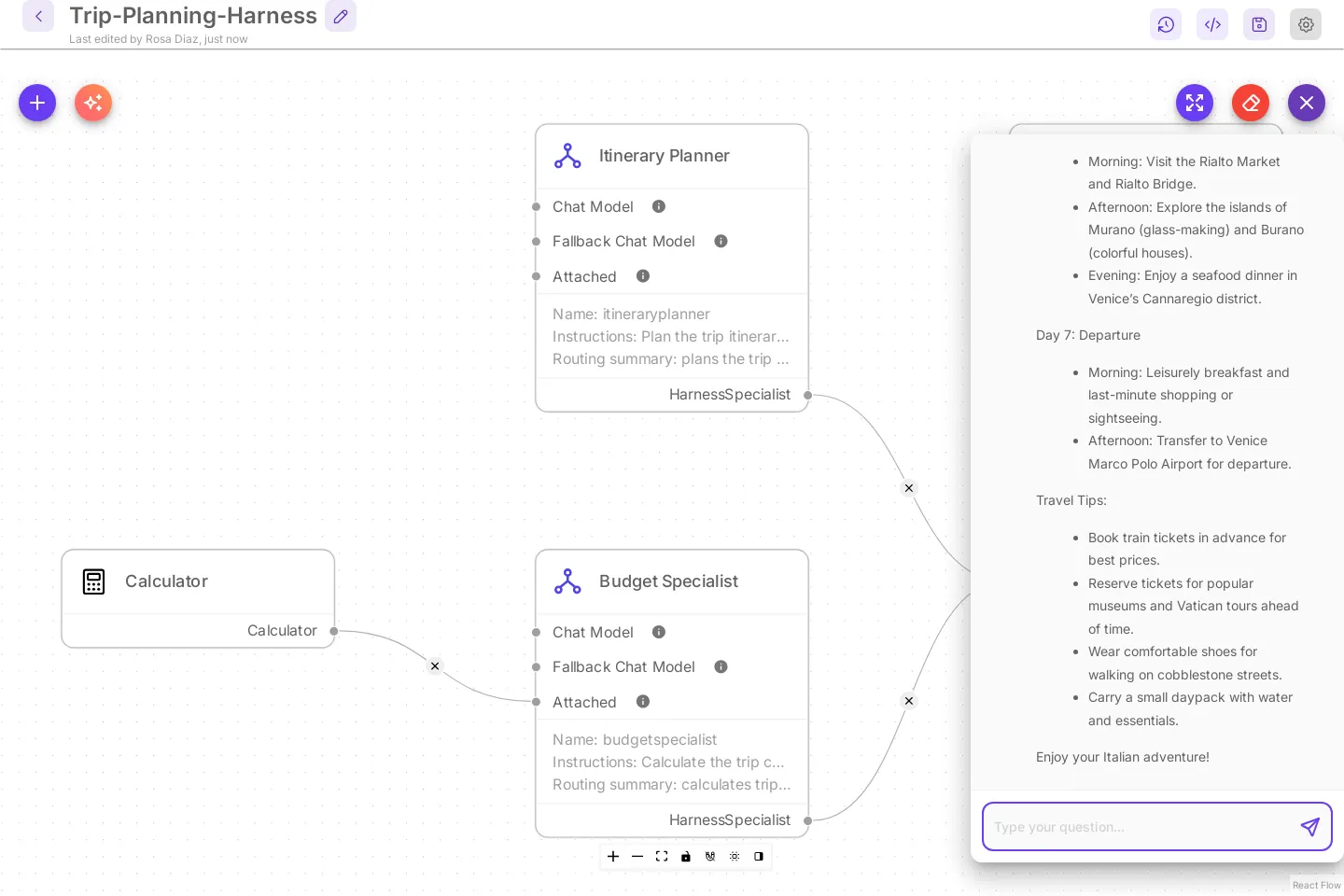Select the Budget Specialist node title
The height and width of the screenshot is (896, 1344).
[668, 581]
